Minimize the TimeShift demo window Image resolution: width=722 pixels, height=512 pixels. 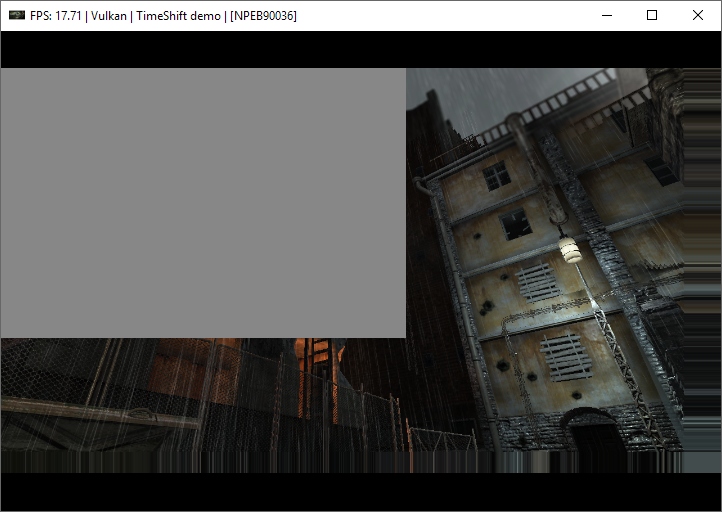[x=606, y=15]
